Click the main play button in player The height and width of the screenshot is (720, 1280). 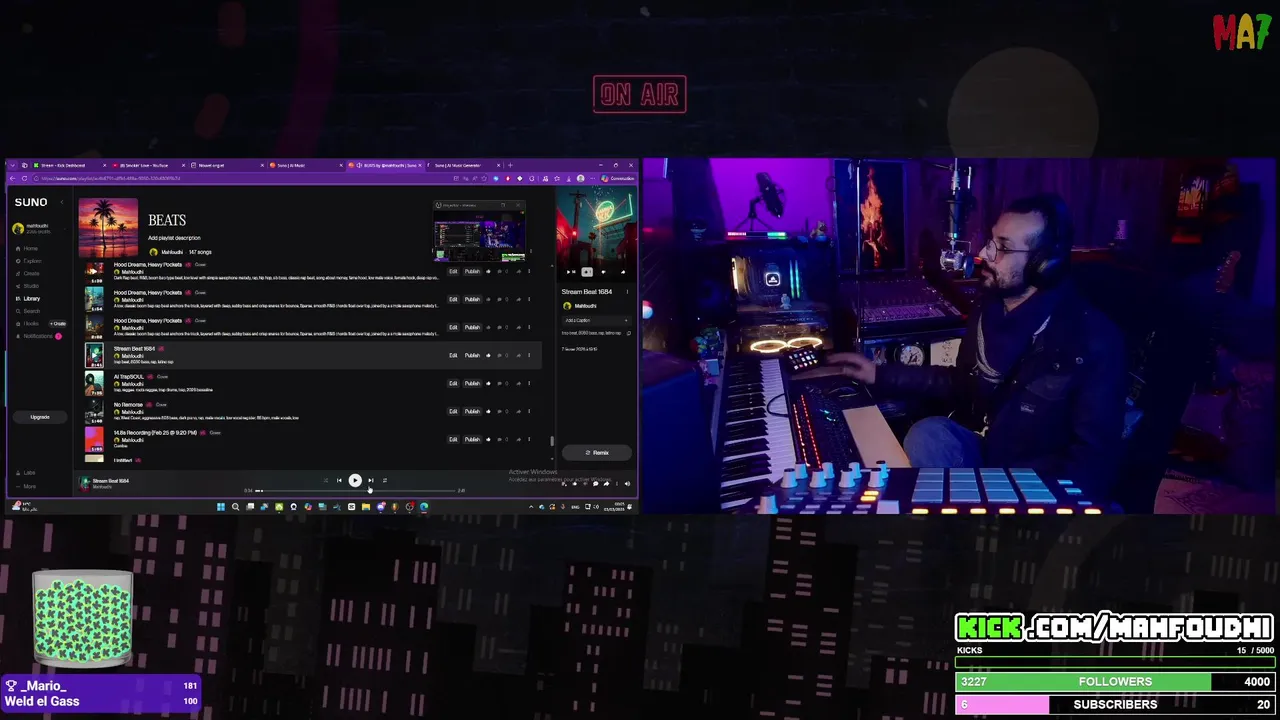point(355,480)
